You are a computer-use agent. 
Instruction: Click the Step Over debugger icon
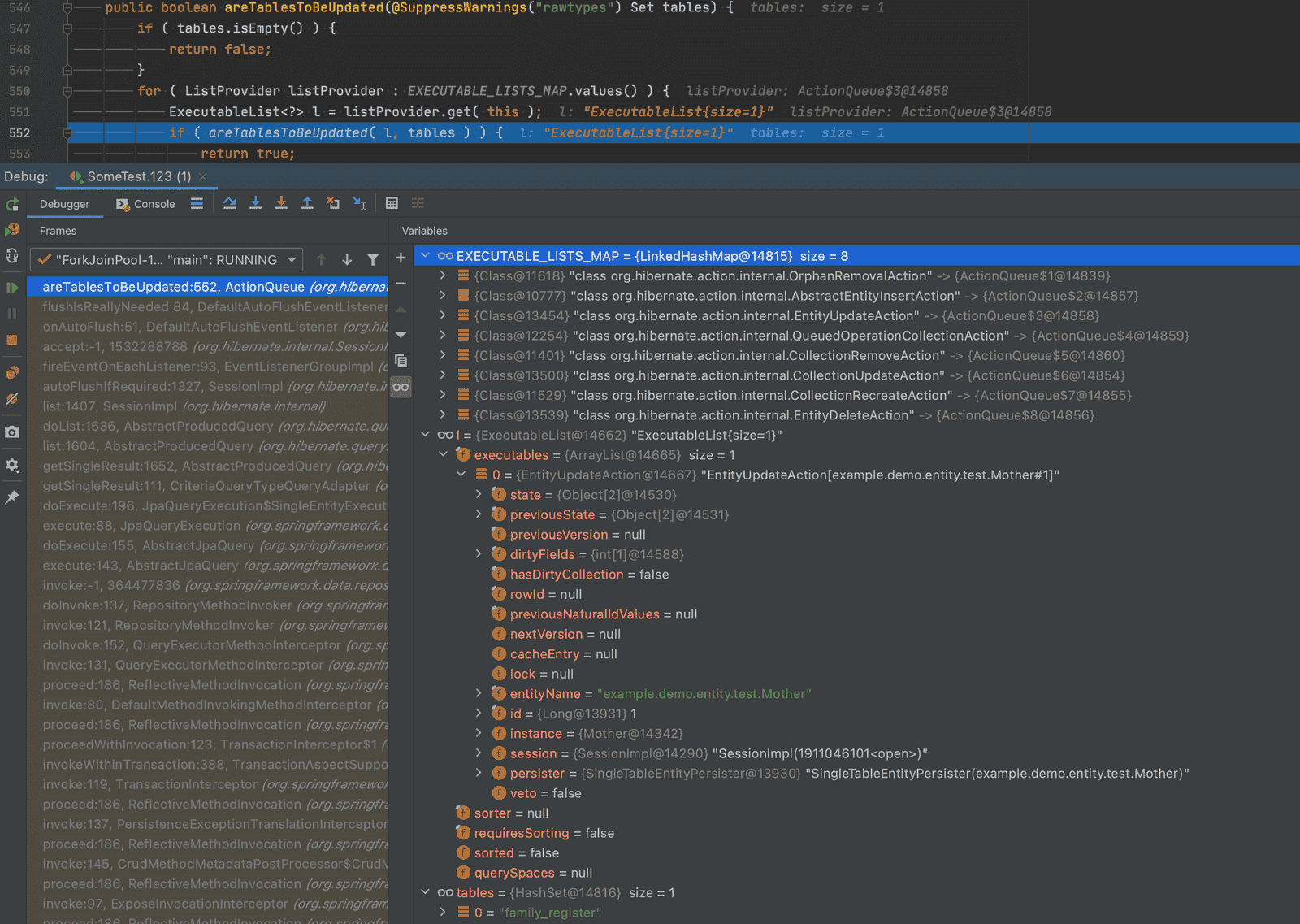(x=229, y=203)
